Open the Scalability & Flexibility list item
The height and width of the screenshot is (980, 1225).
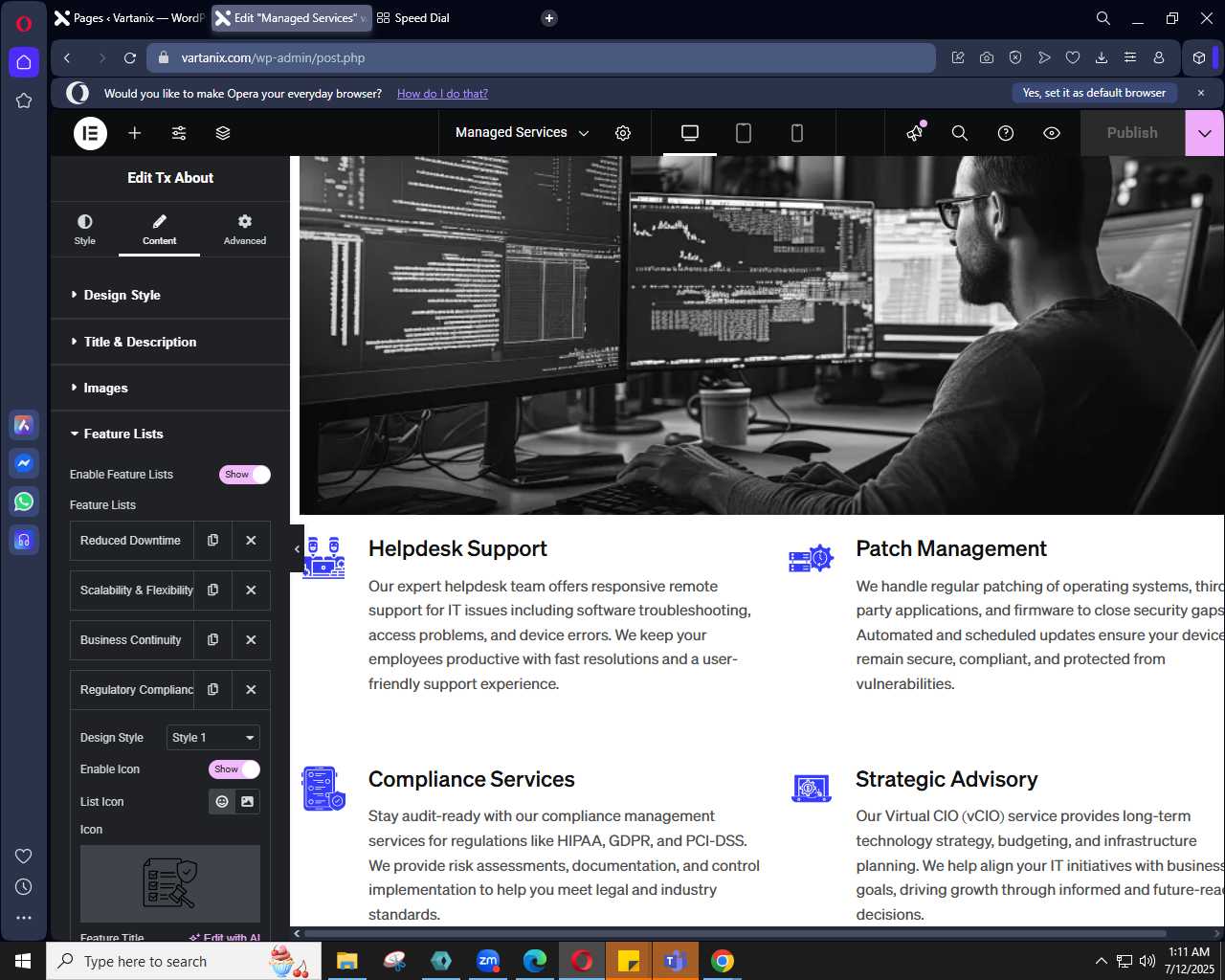point(132,590)
